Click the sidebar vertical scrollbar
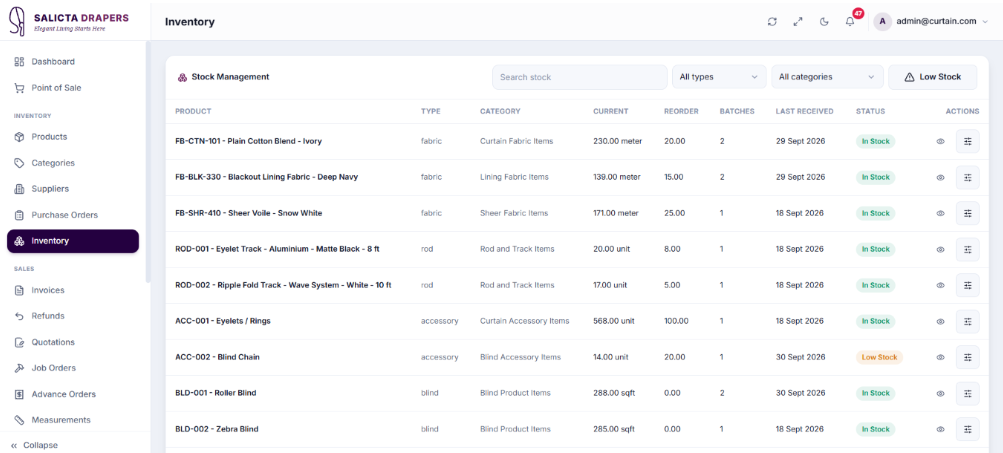This screenshot has height=453, width=1003. coord(148,163)
